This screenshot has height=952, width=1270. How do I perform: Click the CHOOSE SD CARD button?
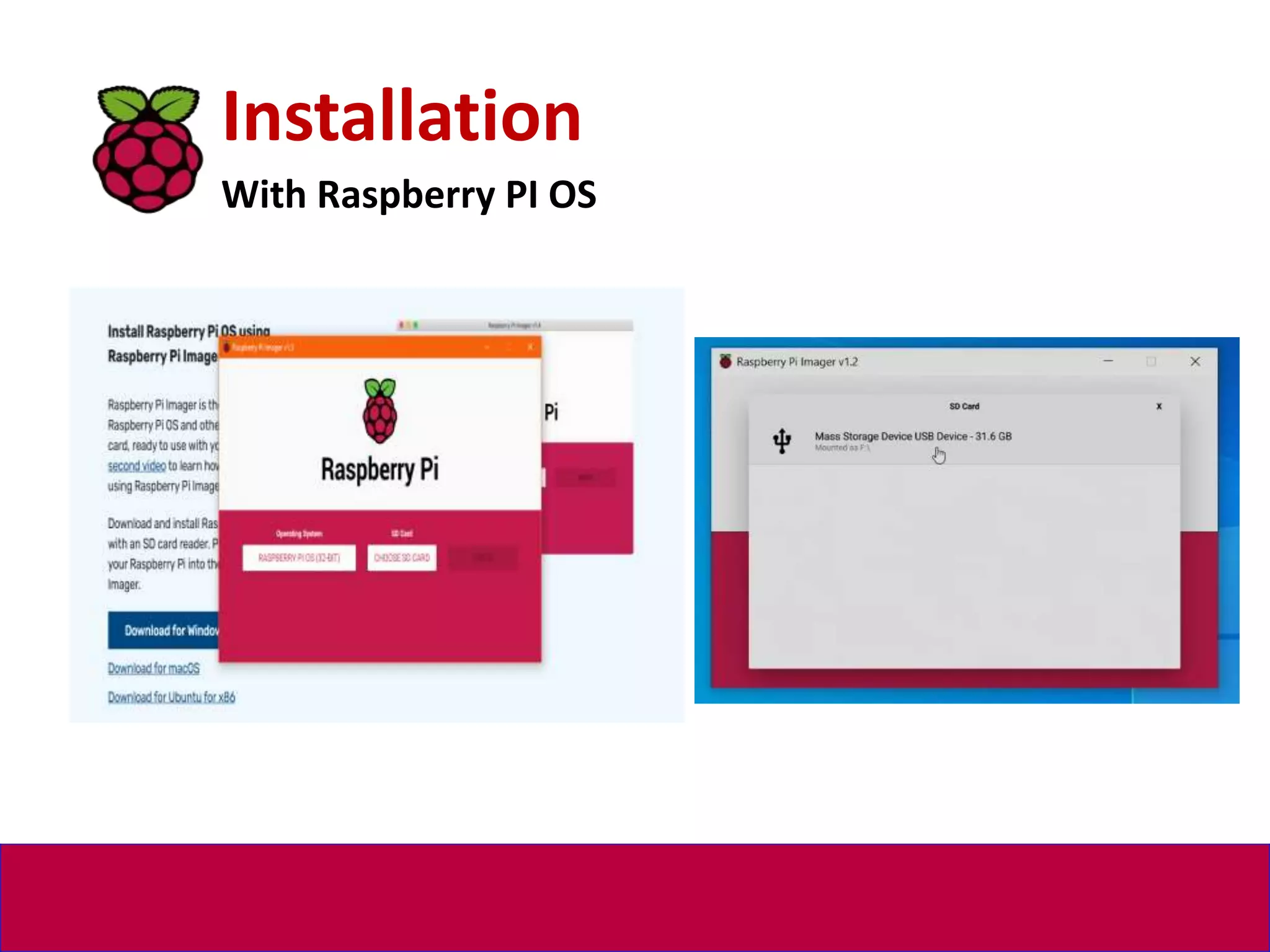pos(402,558)
